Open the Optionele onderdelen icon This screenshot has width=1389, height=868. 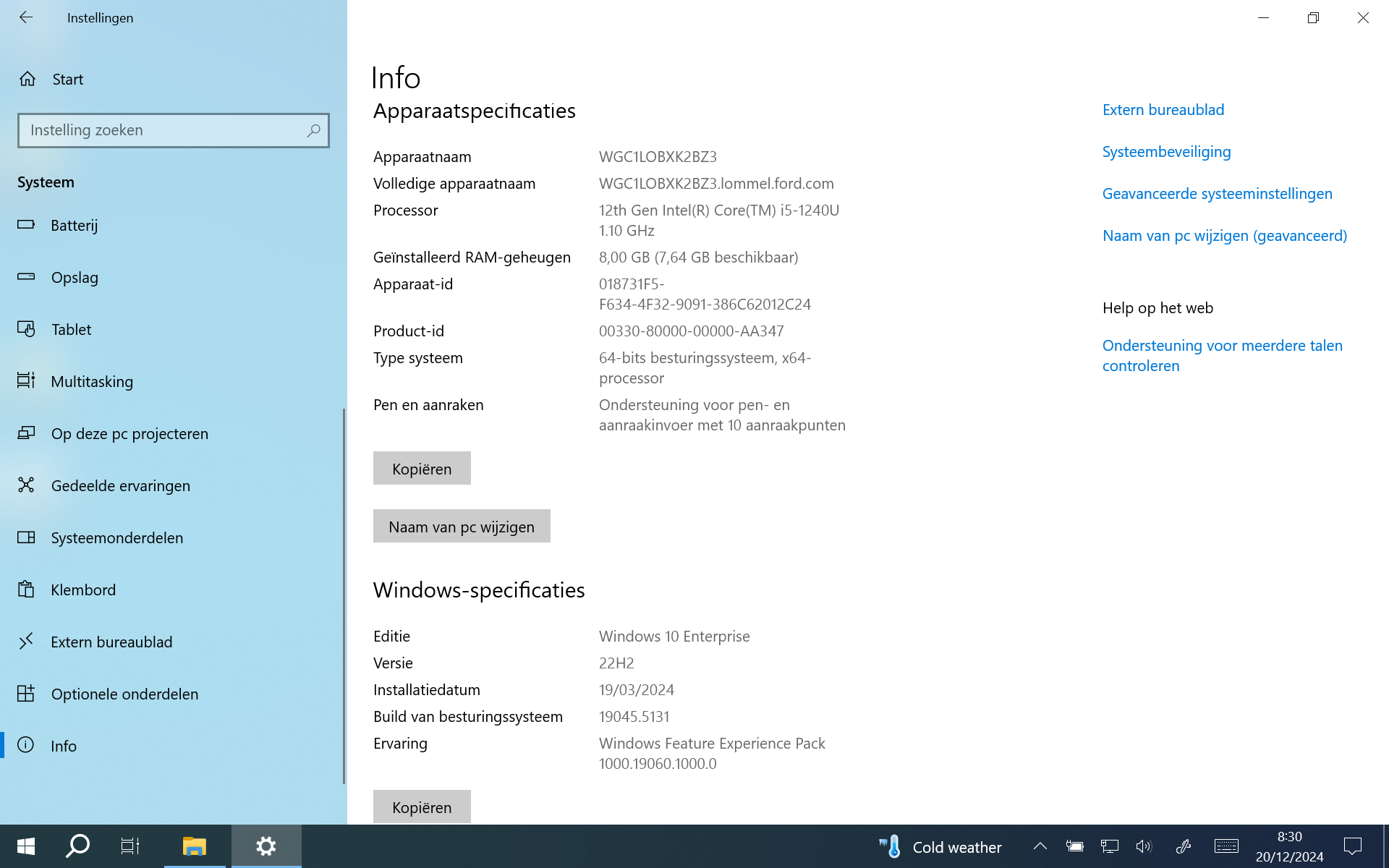coord(26,693)
